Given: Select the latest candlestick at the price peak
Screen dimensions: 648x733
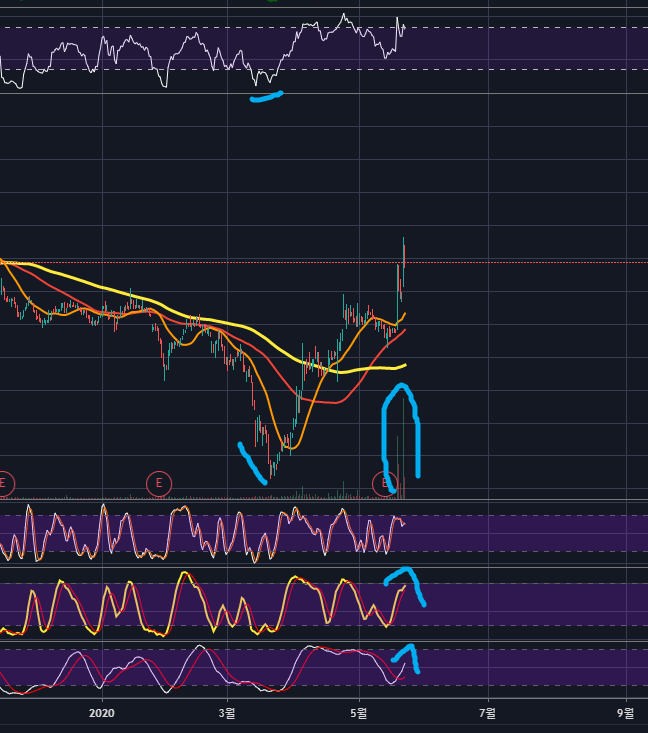Looking at the screenshot, I should click(403, 262).
